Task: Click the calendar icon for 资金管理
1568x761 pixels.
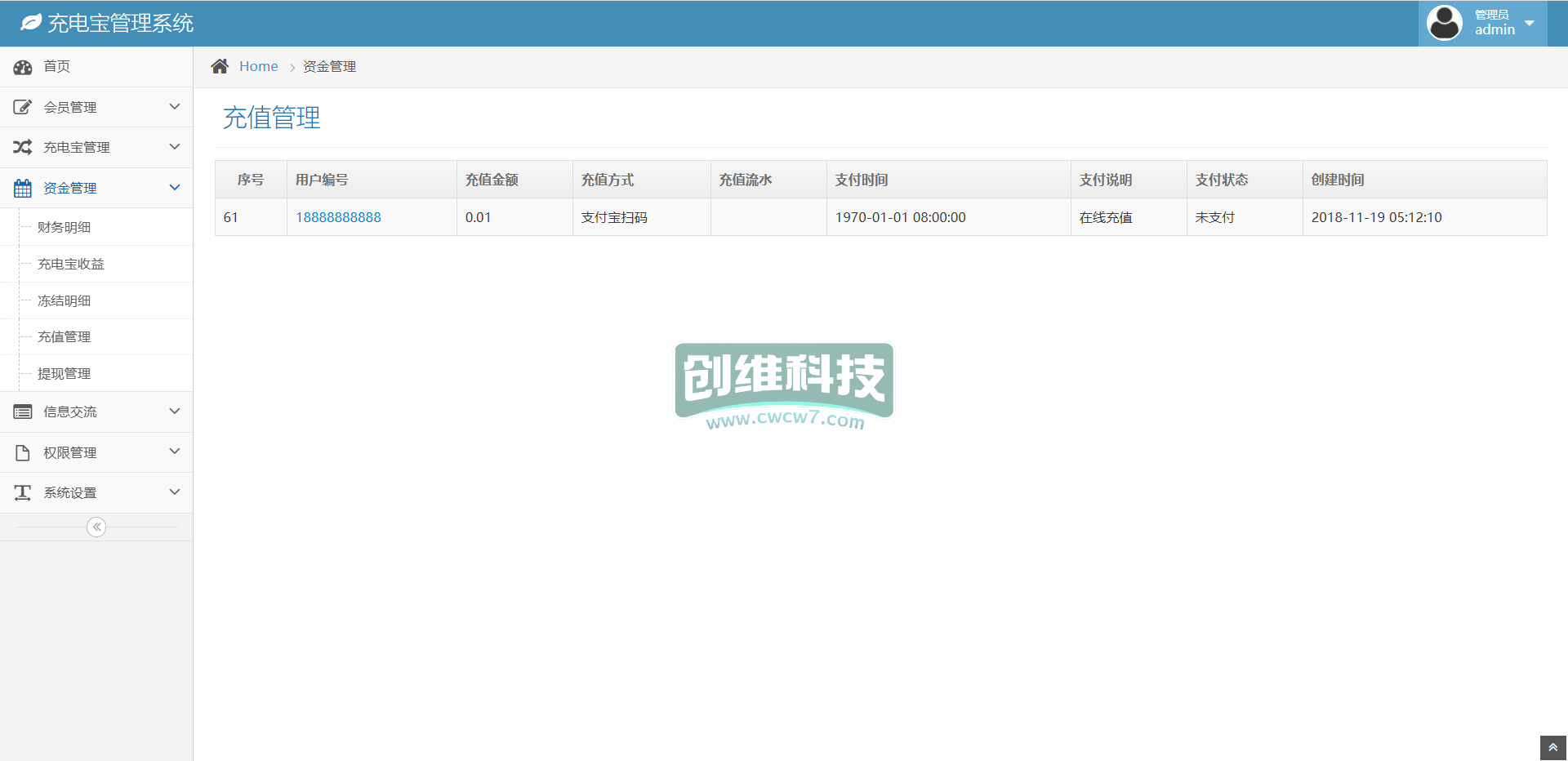Action: click(23, 188)
